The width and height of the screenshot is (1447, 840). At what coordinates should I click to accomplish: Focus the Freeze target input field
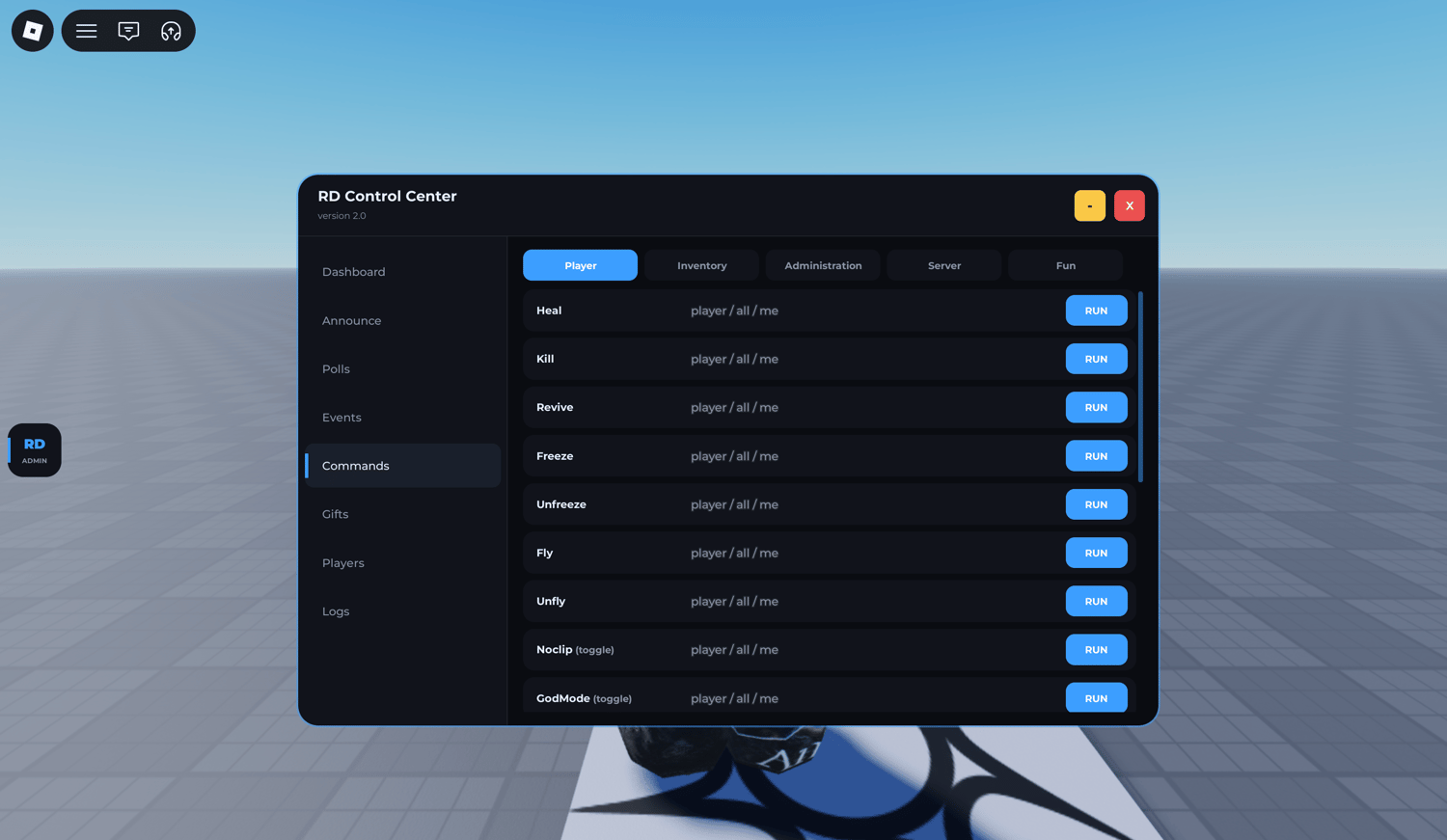[x=870, y=456]
